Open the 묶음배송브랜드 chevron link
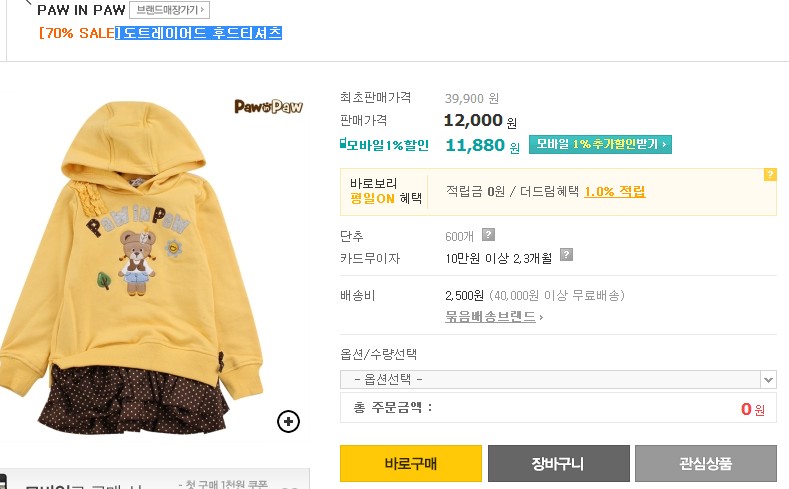 (x=541, y=317)
